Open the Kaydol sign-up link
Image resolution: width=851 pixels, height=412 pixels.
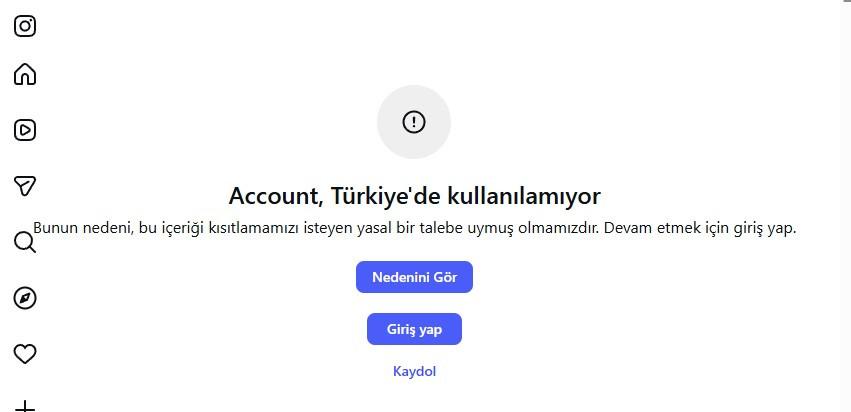(x=414, y=371)
